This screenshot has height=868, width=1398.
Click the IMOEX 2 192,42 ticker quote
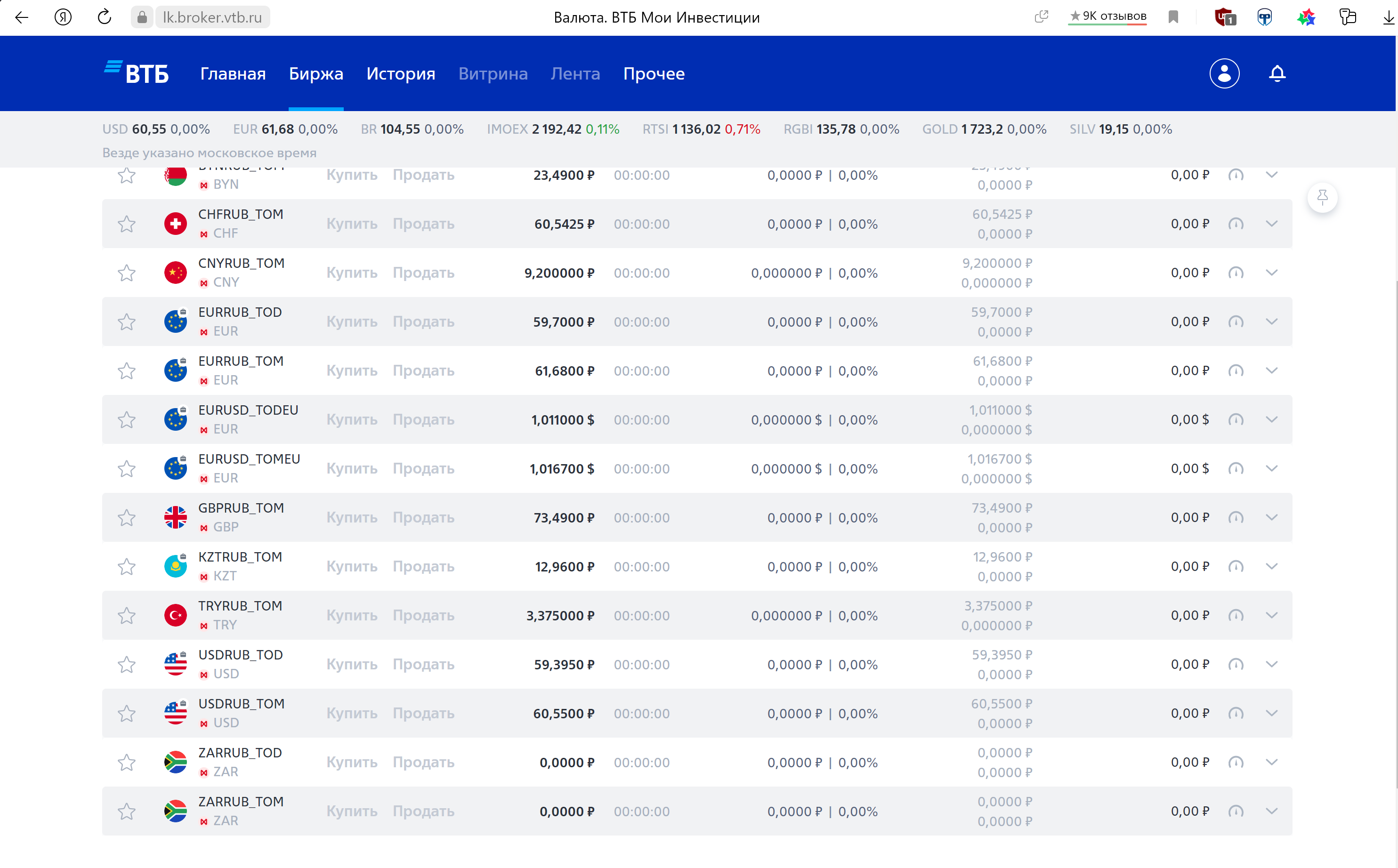click(x=553, y=129)
